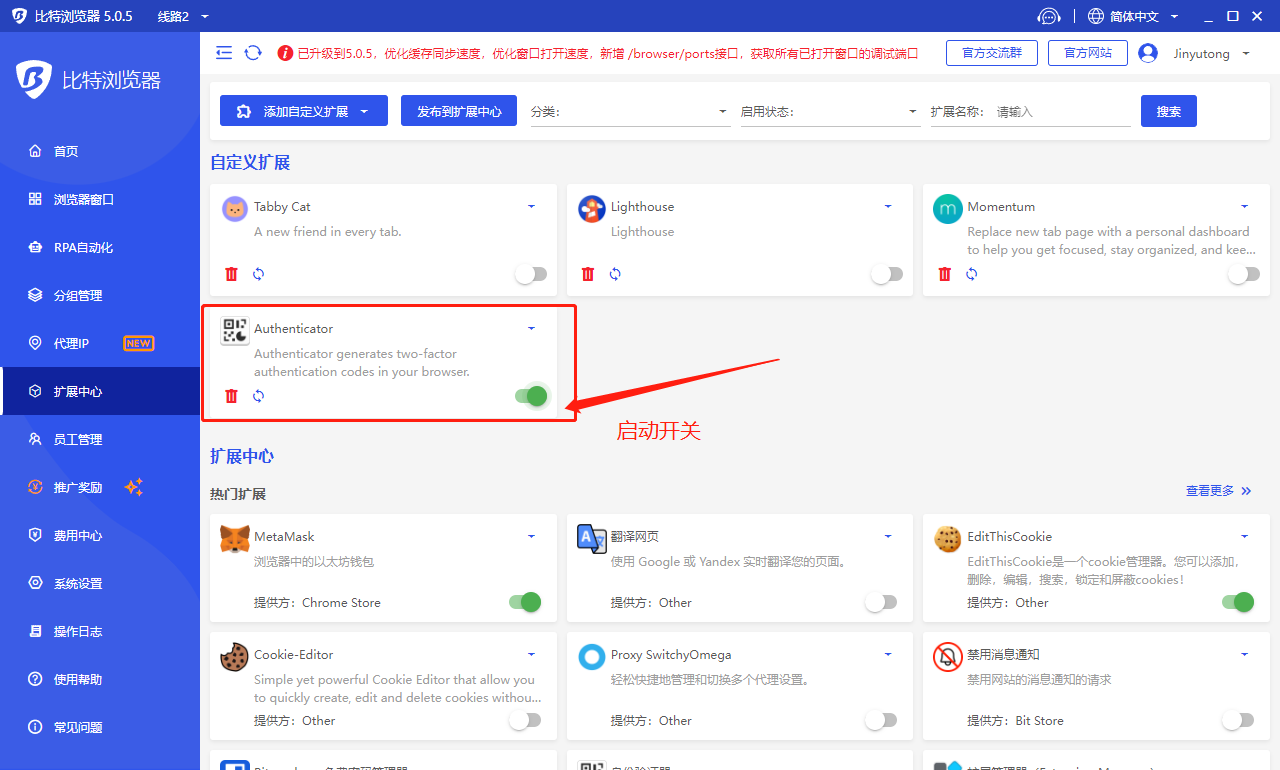Click the 禁用消息通知 bell icon
The image size is (1280, 770).
pos(948,657)
